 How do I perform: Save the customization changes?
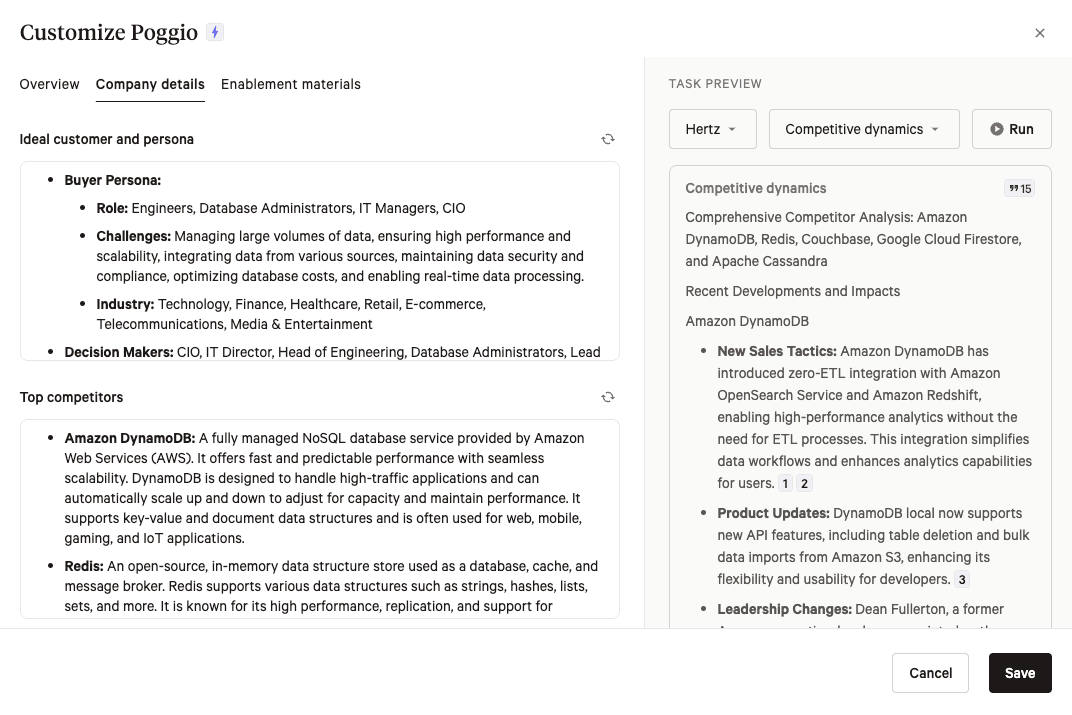tap(1019, 673)
